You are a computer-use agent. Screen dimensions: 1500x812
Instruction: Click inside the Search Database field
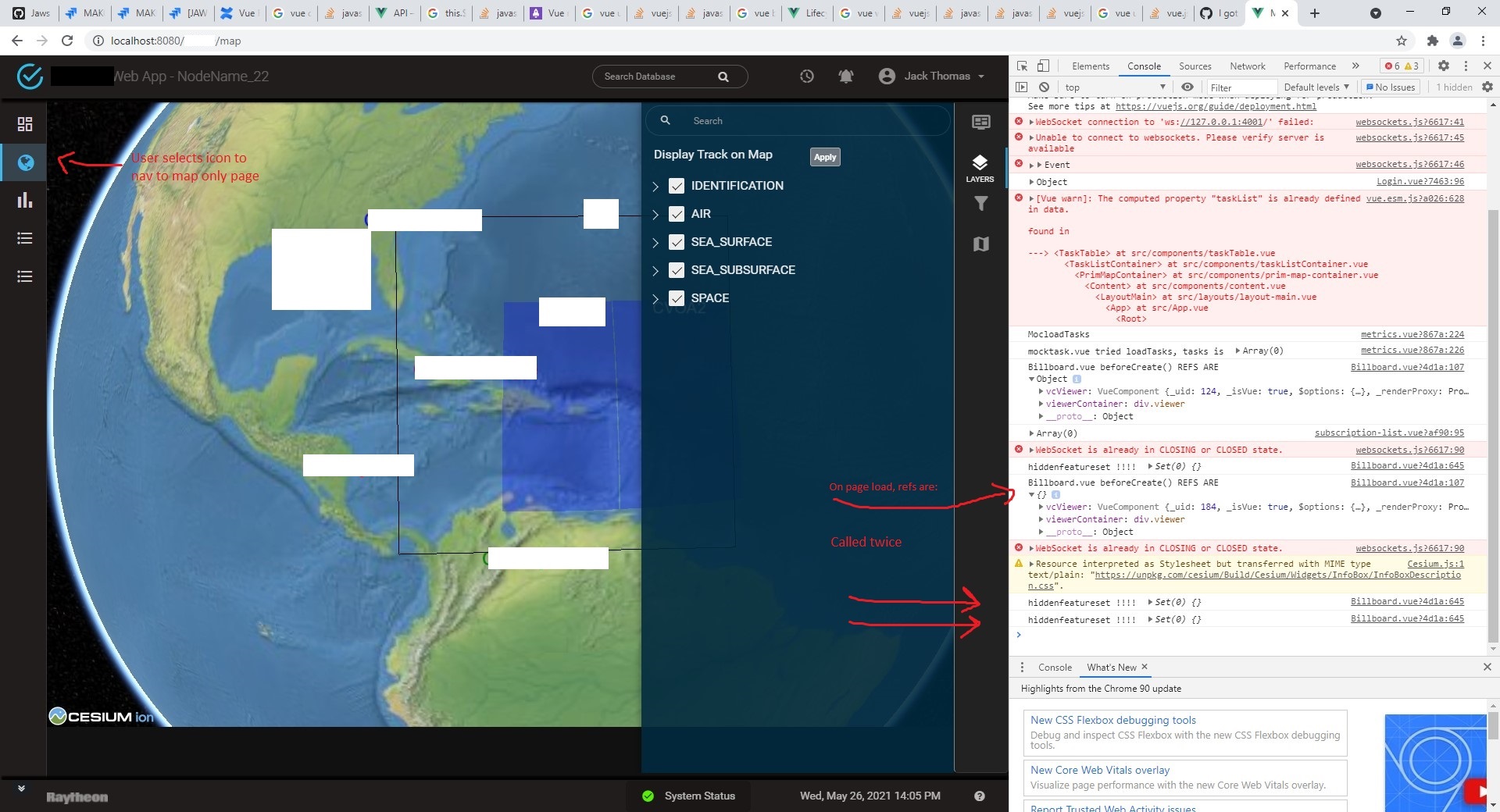coord(664,76)
